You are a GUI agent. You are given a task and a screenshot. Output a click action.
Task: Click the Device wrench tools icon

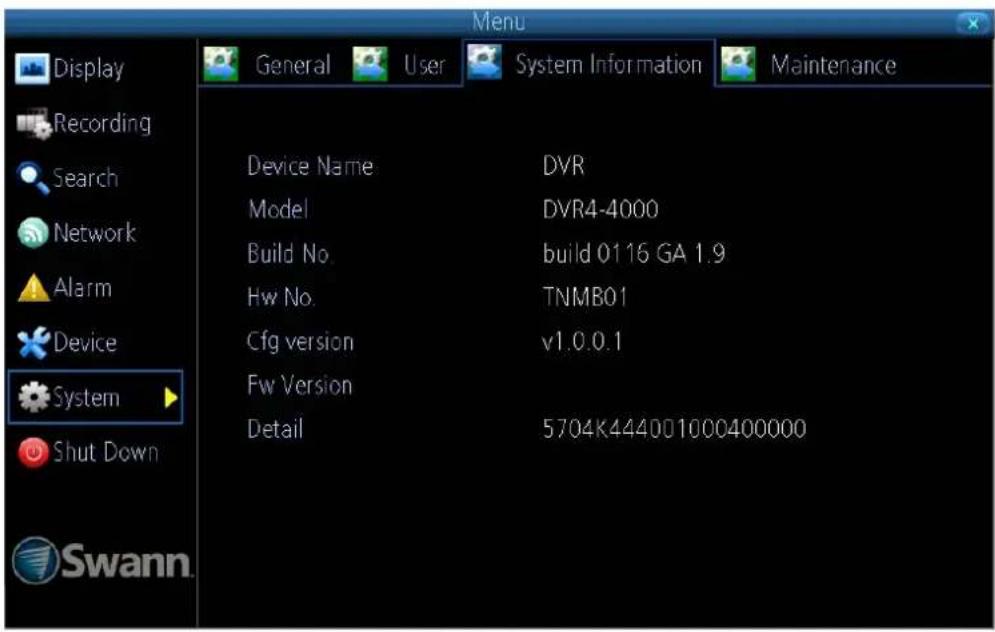point(33,343)
